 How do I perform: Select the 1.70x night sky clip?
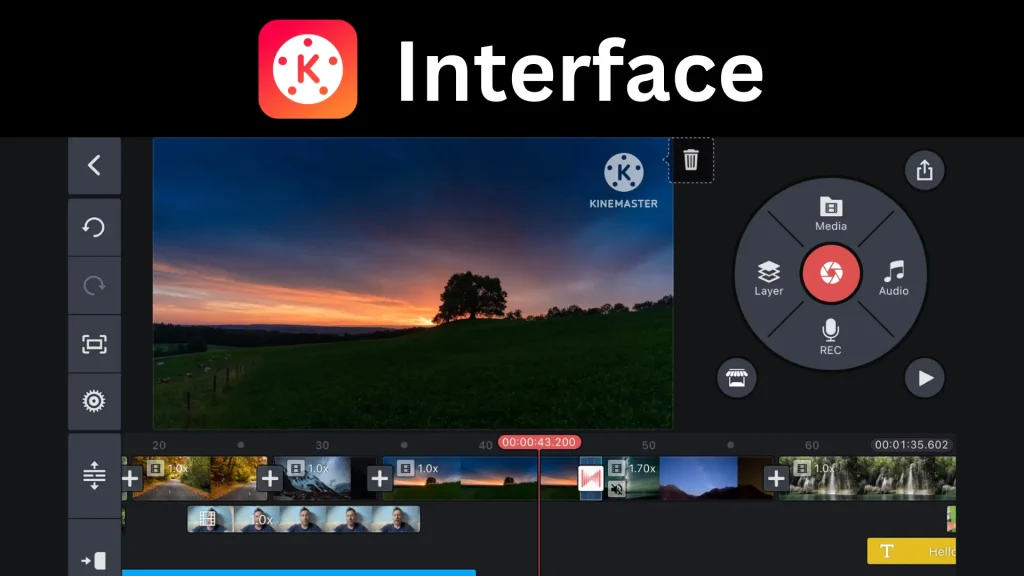(x=686, y=479)
